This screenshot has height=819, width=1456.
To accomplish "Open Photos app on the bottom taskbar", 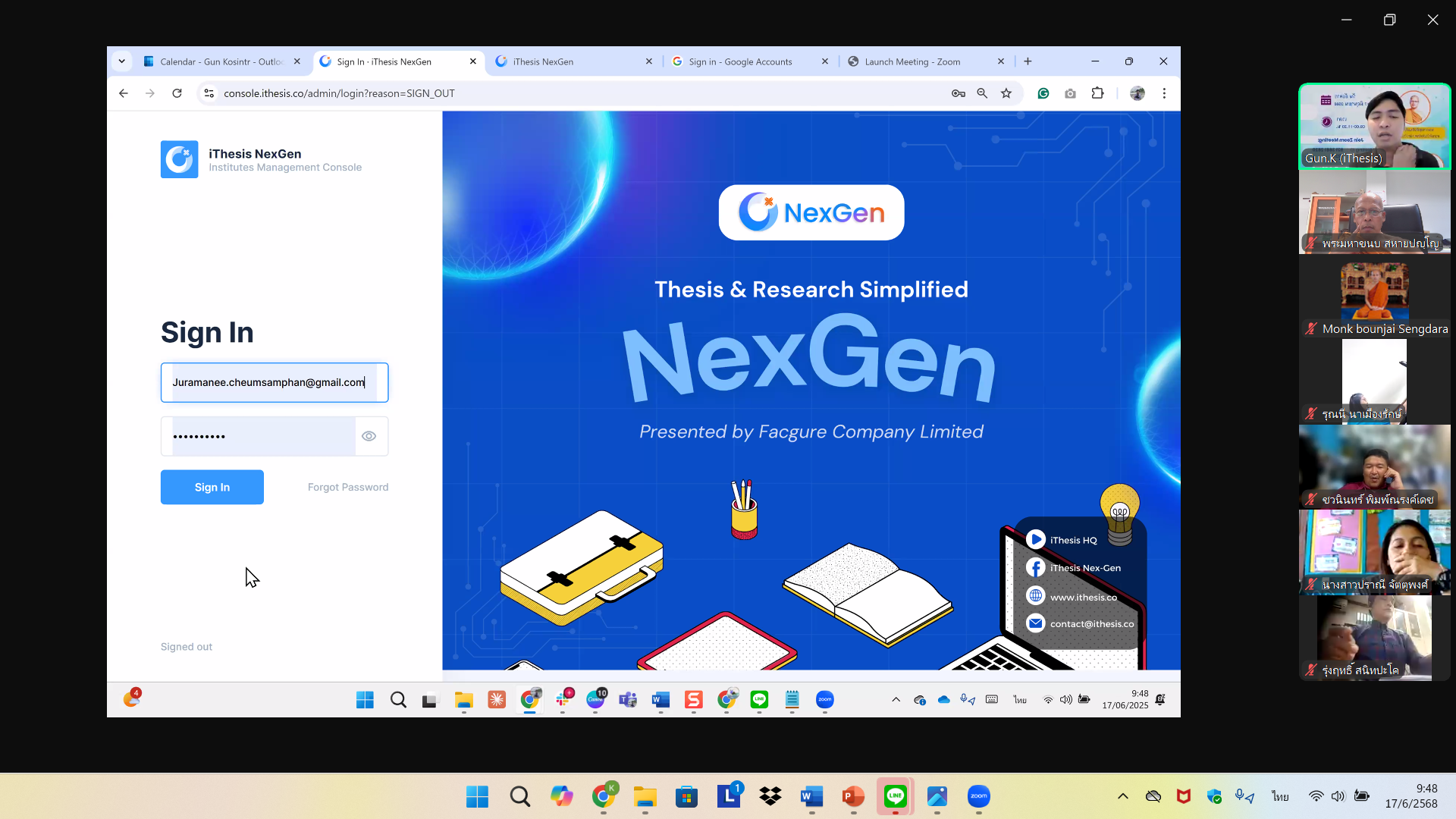I will click(937, 797).
